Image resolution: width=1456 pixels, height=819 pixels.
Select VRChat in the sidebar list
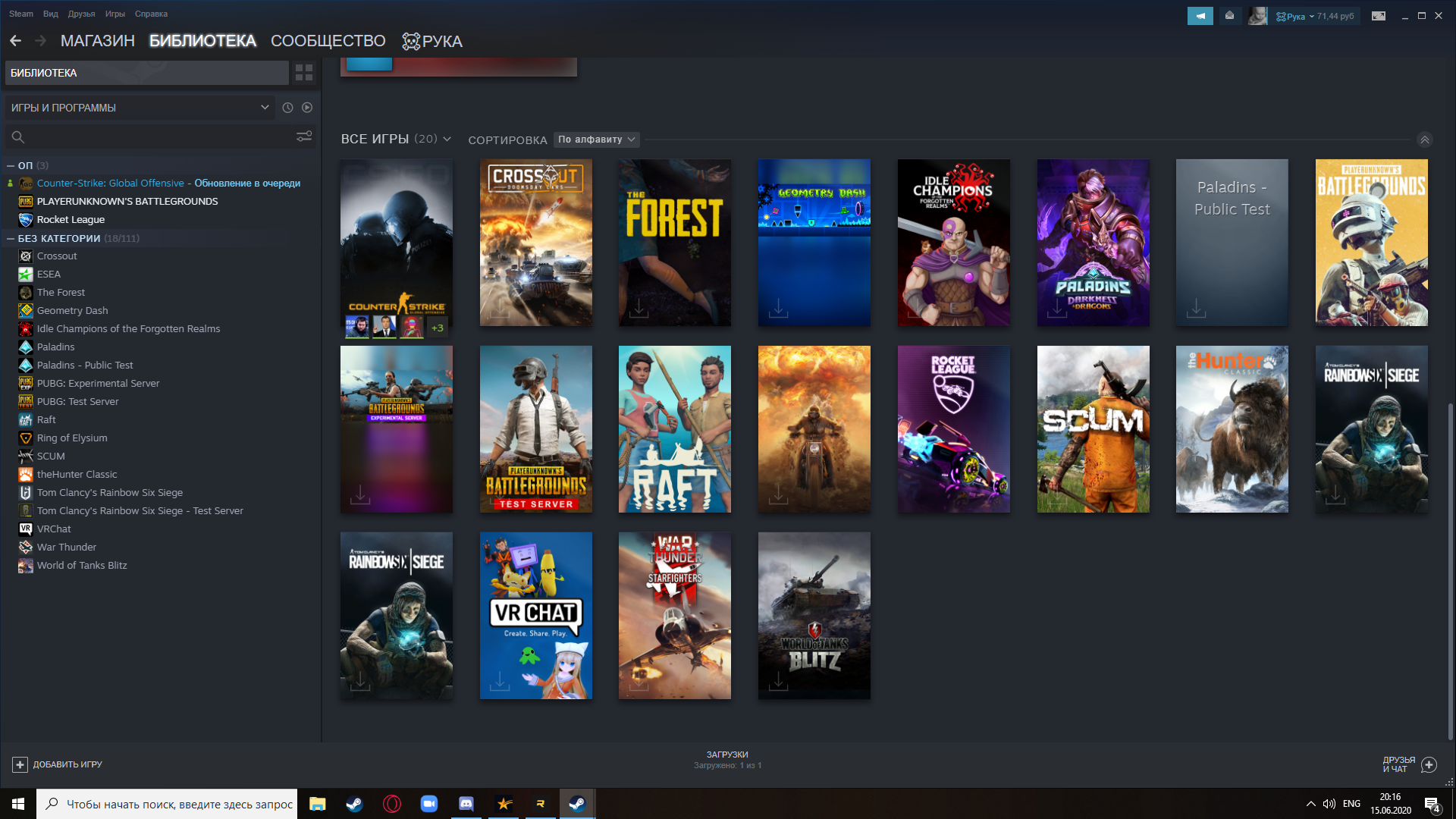pyautogui.click(x=54, y=529)
